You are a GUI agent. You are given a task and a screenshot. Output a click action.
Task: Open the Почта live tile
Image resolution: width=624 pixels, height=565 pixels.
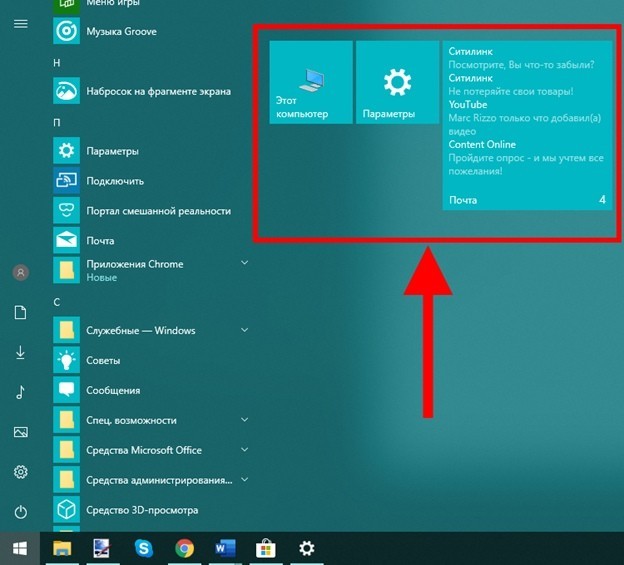pos(527,125)
